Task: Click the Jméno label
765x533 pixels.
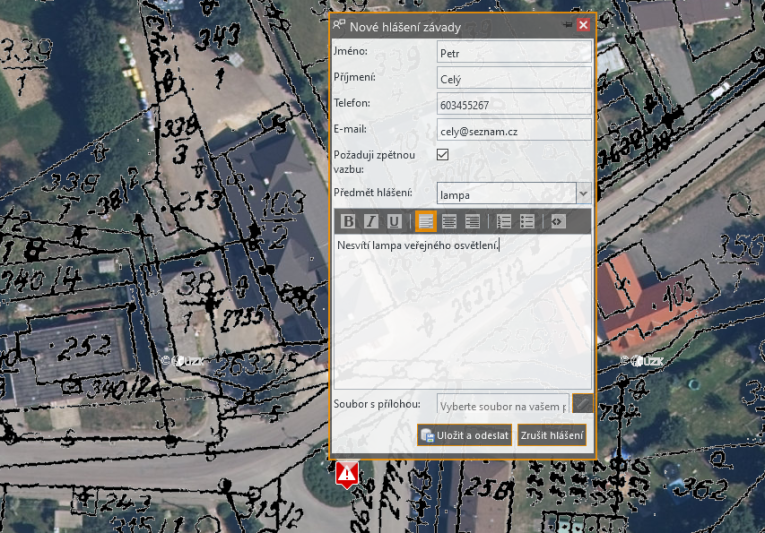Action: [350, 51]
